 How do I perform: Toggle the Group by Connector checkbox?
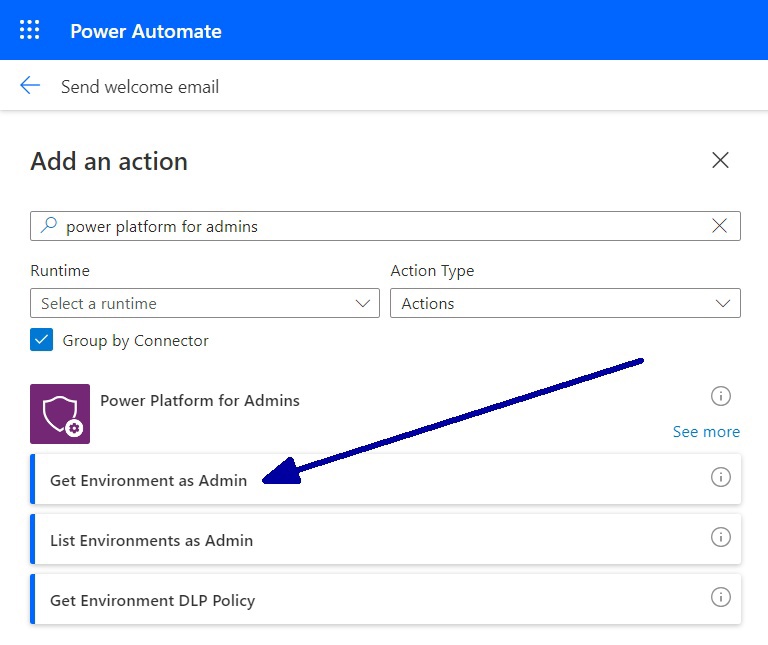click(x=42, y=340)
